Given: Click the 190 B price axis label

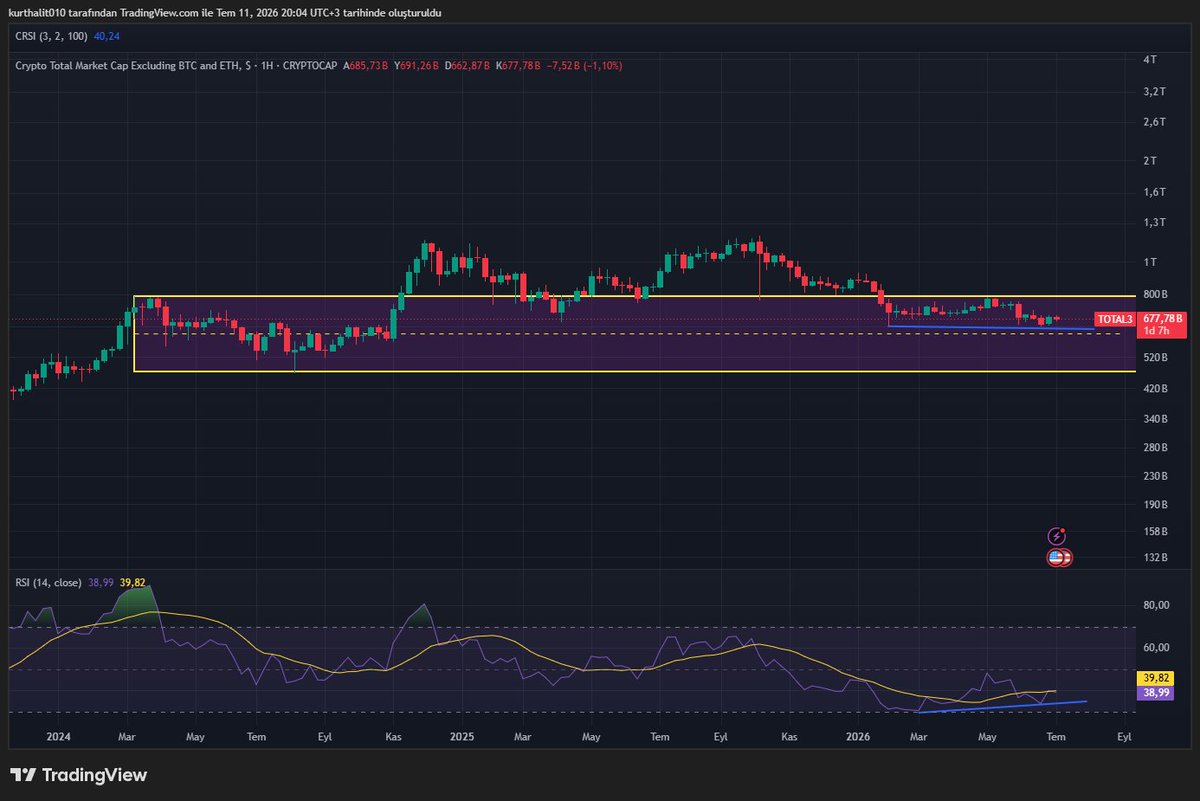Looking at the screenshot, I should (x=1156, y=505).
